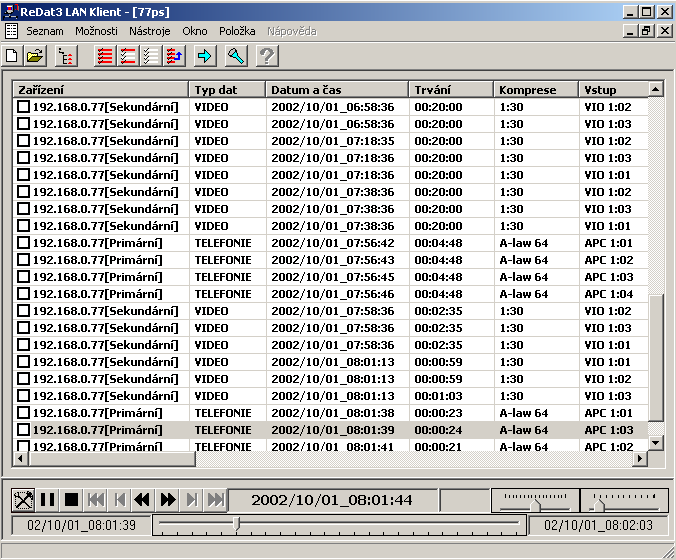
Task: Click the previous step button
Action: (x=119, y=500)
